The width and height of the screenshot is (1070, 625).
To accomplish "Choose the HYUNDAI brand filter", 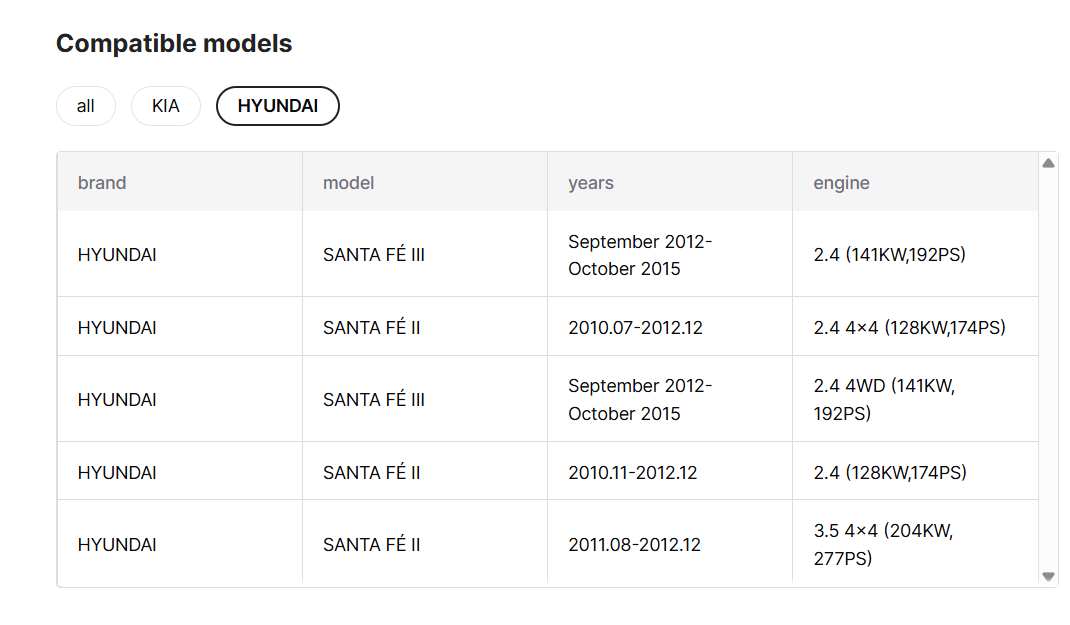I will coord(278,106).
